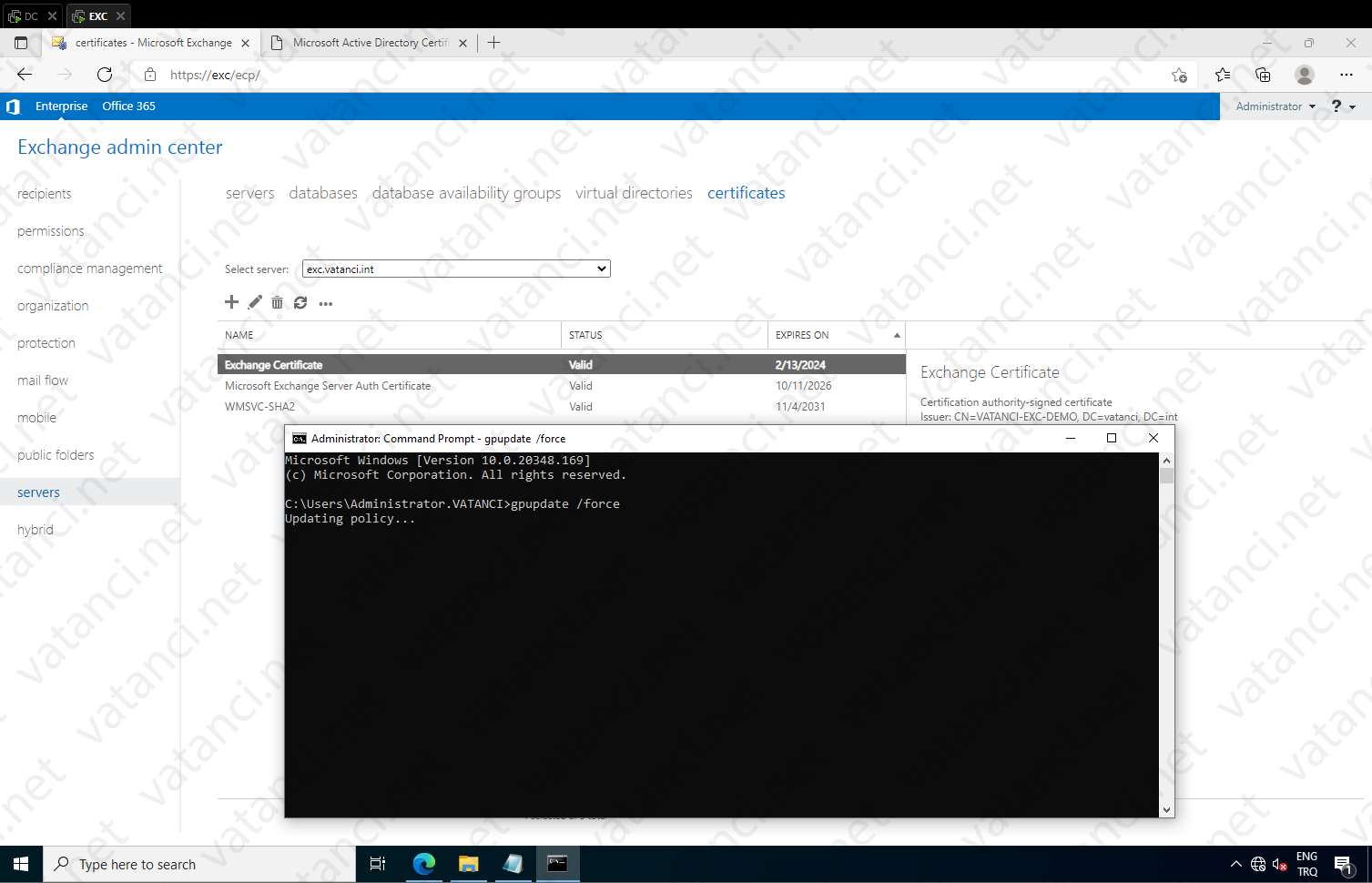Open the Command Prompt taskbar icon
1372x883 pixels.
[x=557, y=864]
